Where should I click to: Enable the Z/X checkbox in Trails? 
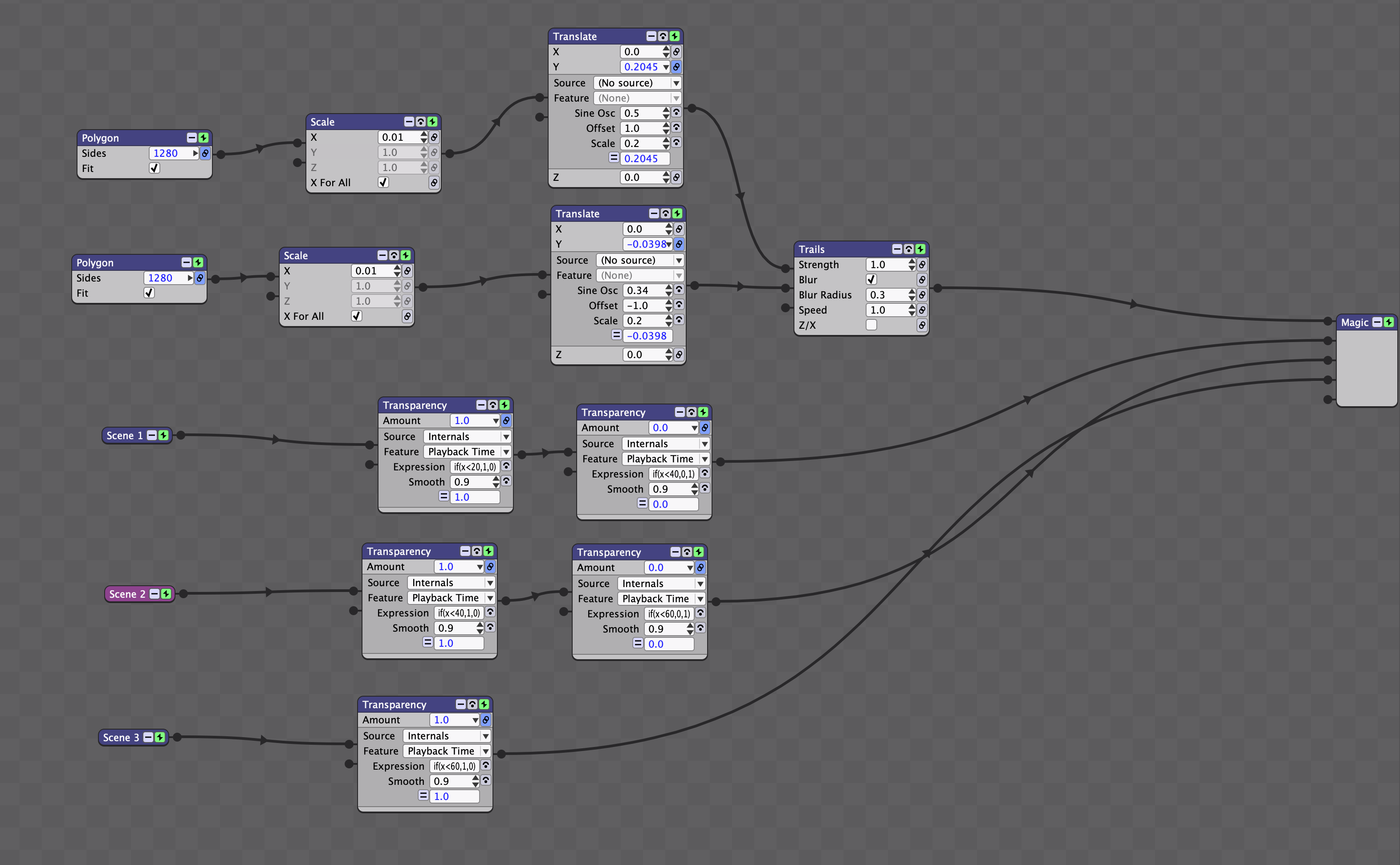[871, 324]
